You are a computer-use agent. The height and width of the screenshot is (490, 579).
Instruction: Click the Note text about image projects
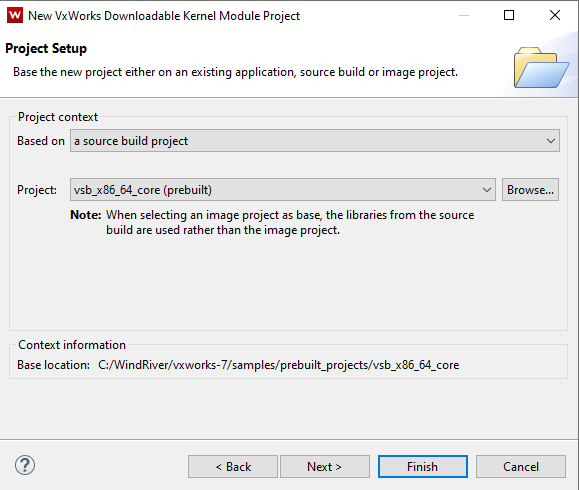click(272, 222)
